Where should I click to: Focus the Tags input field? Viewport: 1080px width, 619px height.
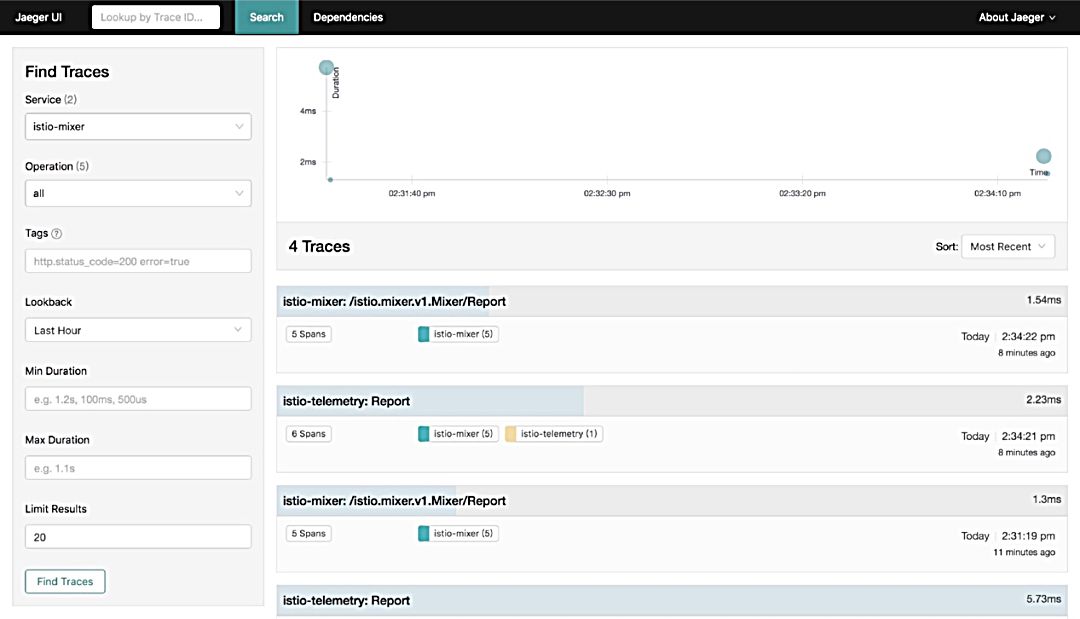pos(138,262)
